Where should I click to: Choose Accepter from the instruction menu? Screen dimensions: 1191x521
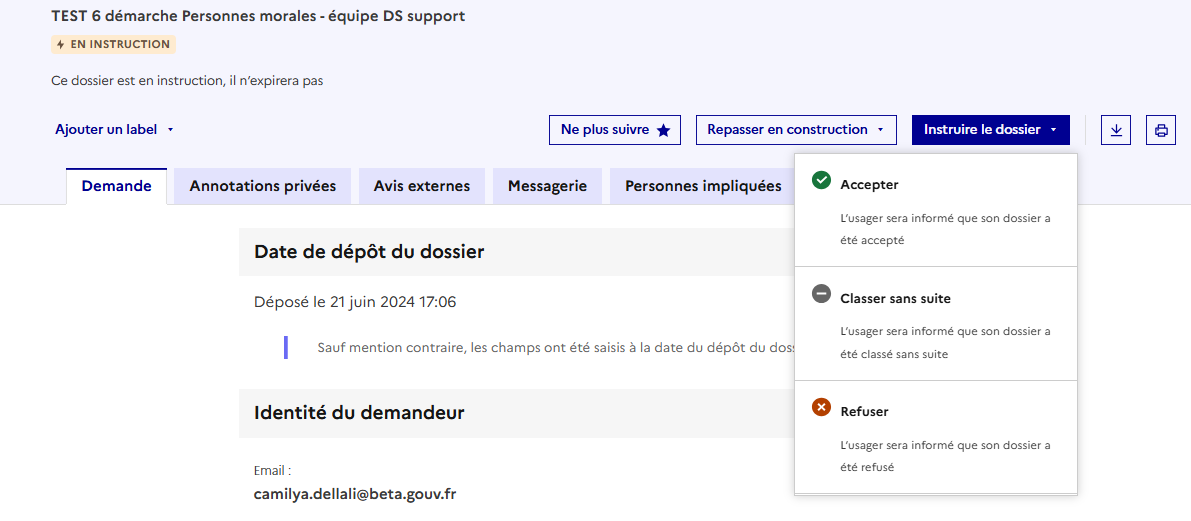(869, 185)
